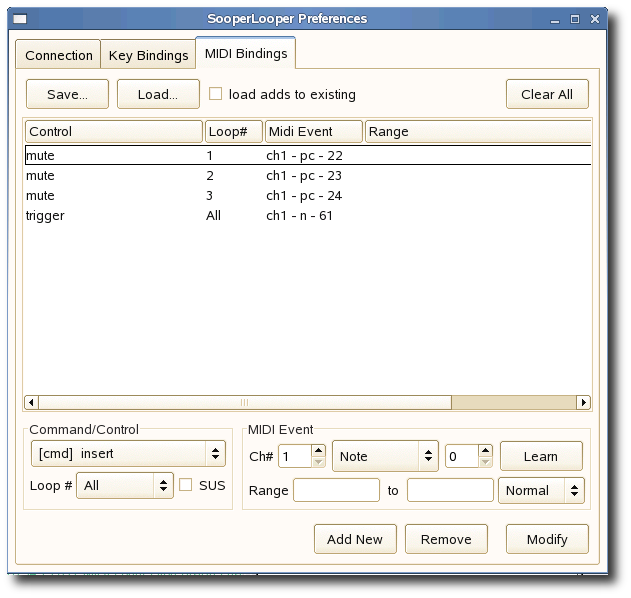The width and height of the screenshot is (631, 598).
Task: Select the mute binding for loop 1
Action: (x=308, y=155)
